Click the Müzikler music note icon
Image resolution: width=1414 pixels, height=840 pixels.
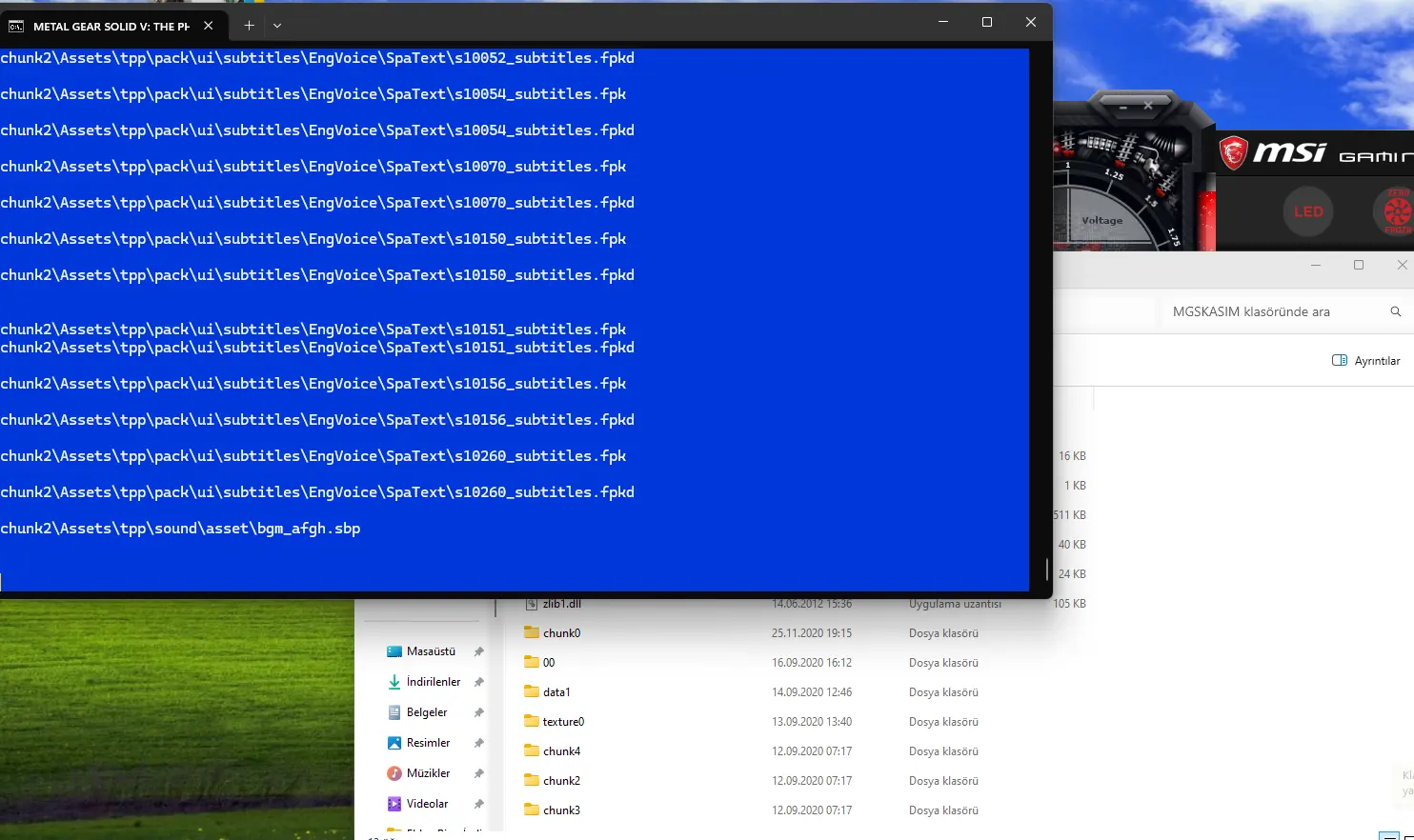pos(394,773)
